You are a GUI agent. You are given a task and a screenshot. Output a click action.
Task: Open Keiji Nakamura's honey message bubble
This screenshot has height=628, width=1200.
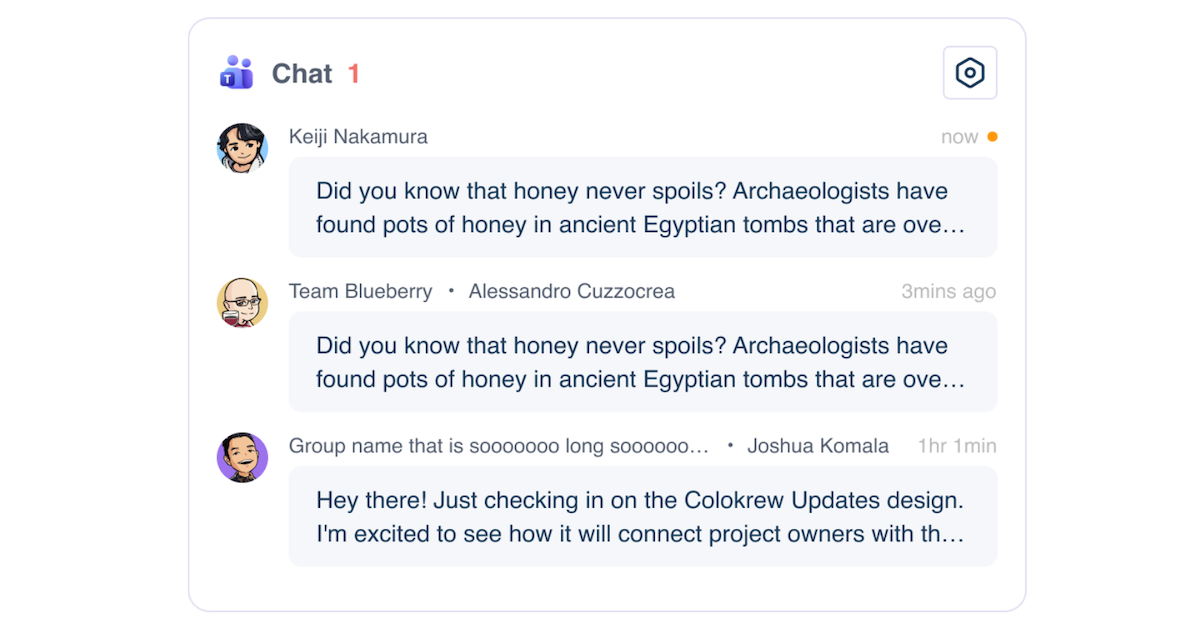[x=642, y=208]
